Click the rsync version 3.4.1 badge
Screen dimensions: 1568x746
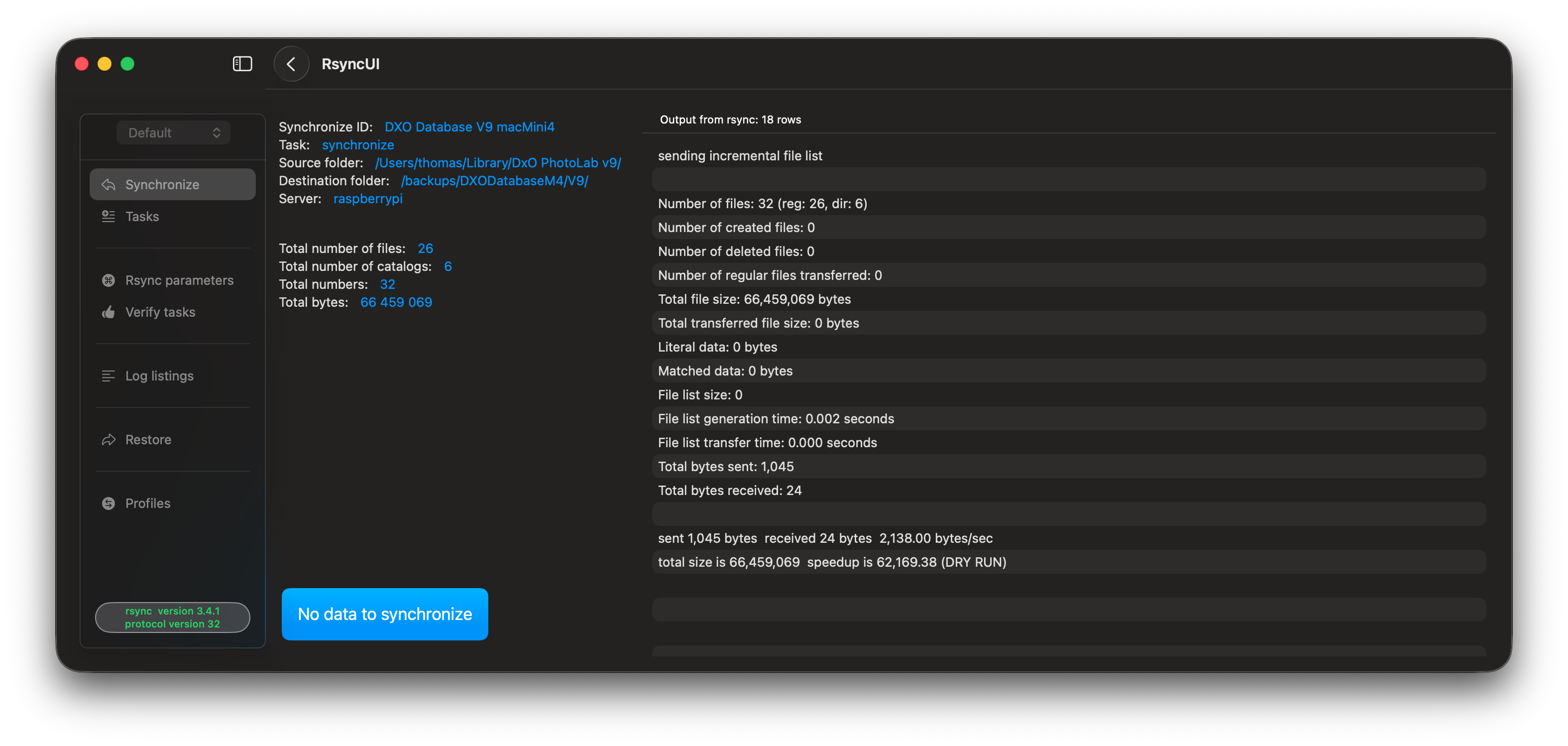(x=172, y=617)
